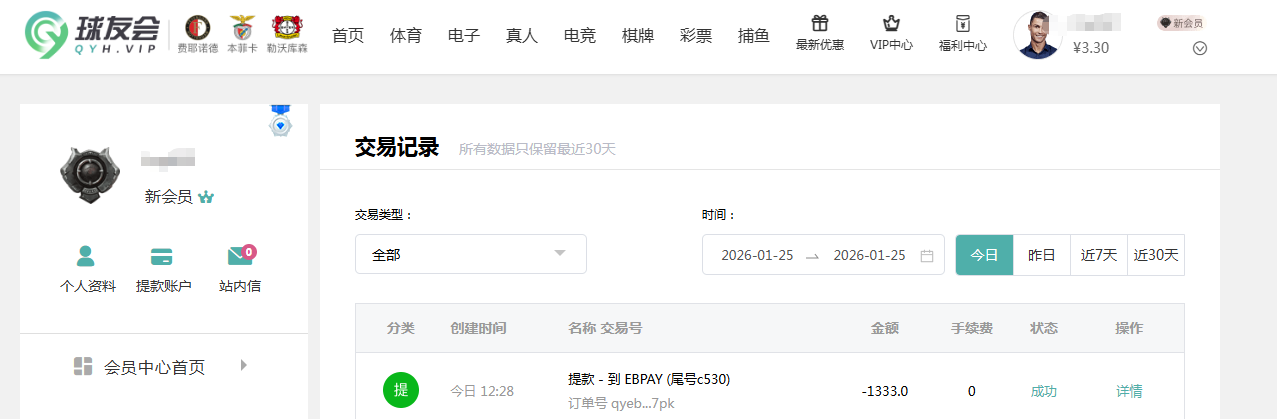Screen dimensions: 1277x419
Task: Open 详情 for EBPAY withdrawal
Action: pos(1129,391)
